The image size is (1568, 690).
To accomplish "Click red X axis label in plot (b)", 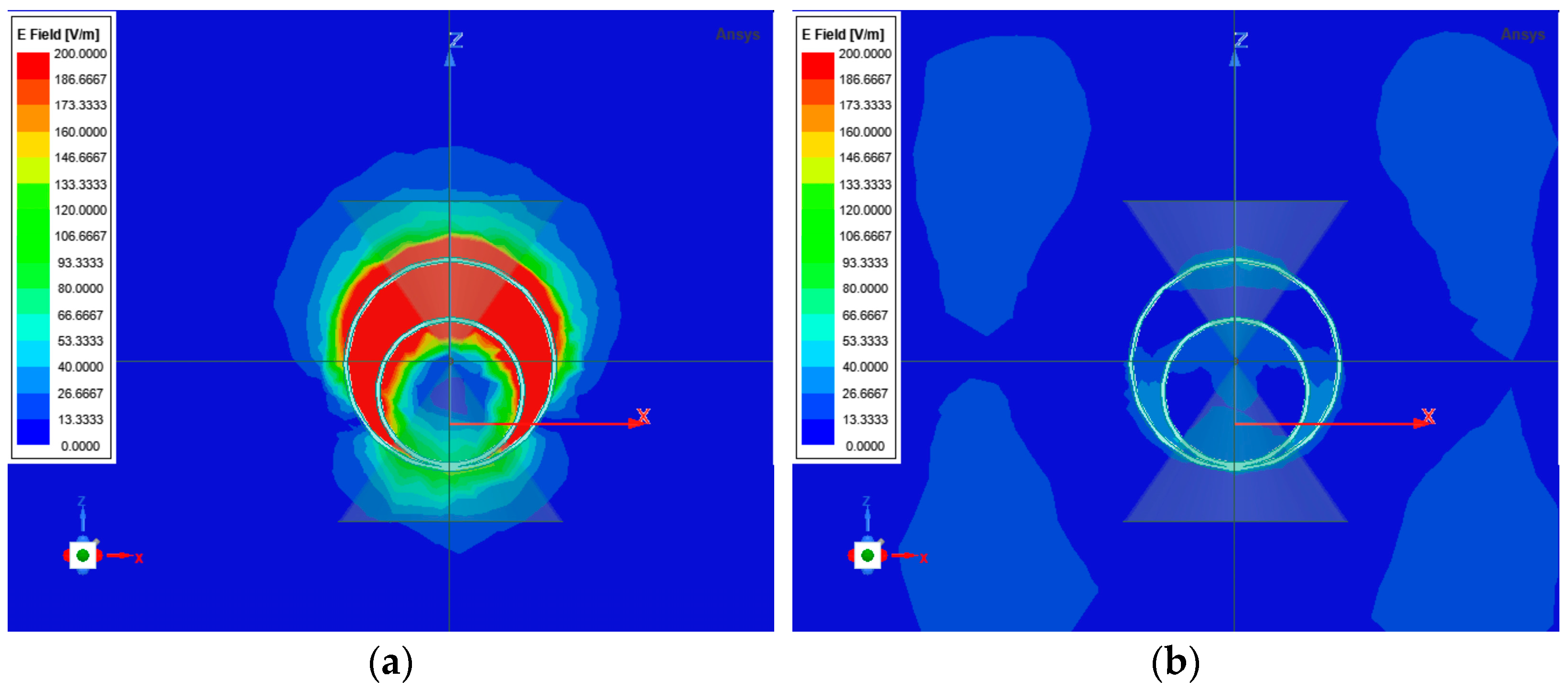I will pos(1428,416).
